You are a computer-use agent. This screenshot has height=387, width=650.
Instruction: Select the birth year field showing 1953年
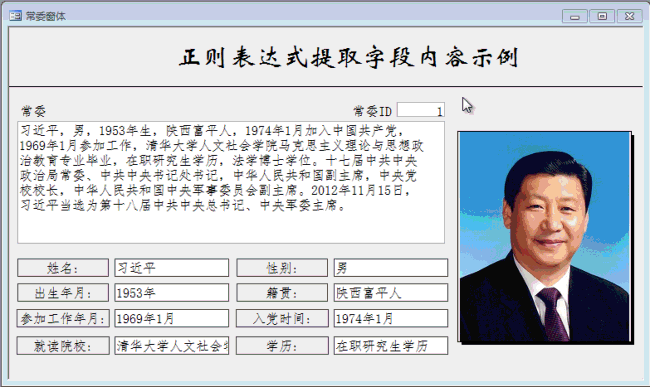[172, 293]
